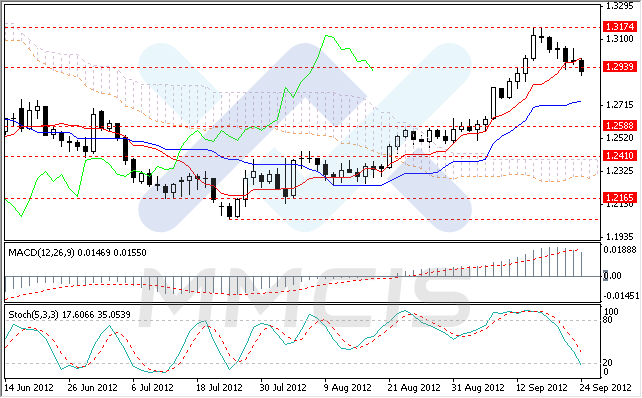Screen dimensions: 642x398
Task: Click the 6 Jul 2012 date label
Action: [x=153, y=387]
